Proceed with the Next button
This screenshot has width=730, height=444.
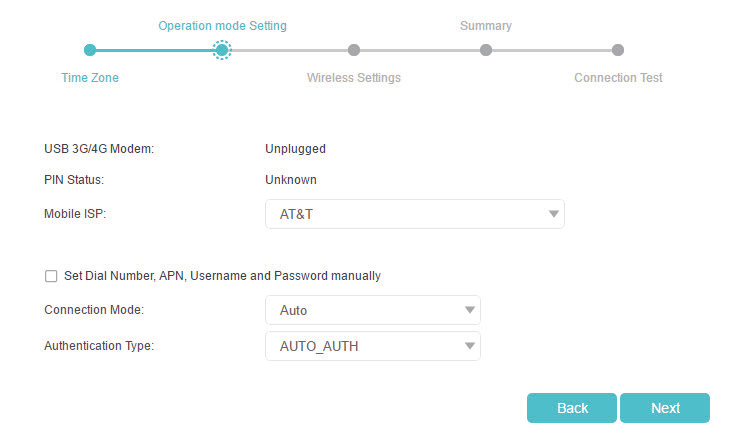(x=665, y=408)
